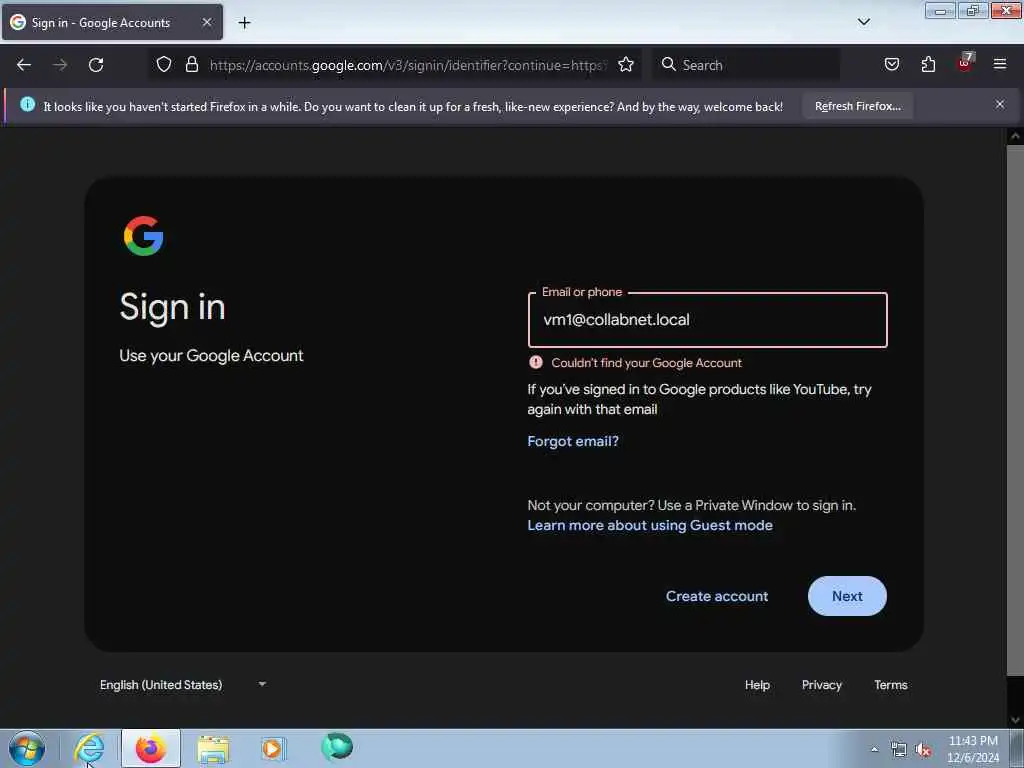This screenshot has height=768, width=1024.
Task: View site security padlock details
Action: pos(191,64)
